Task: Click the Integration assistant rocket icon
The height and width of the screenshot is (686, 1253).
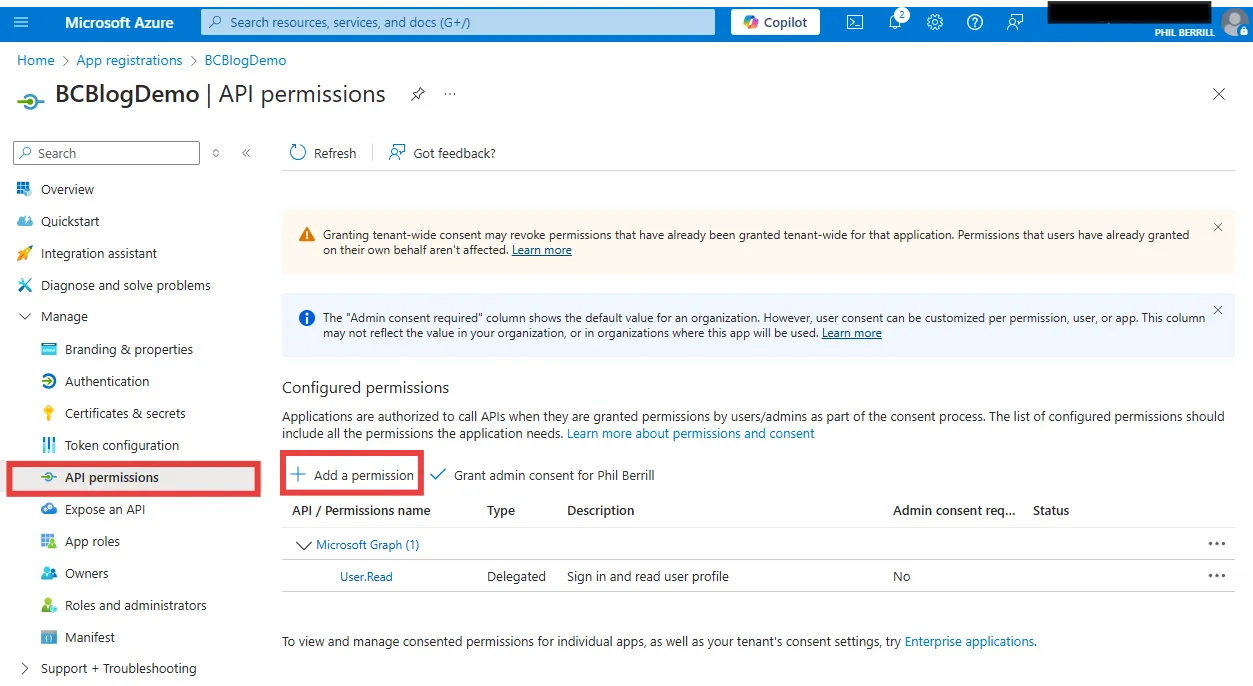Action: click(x=24, y=253)
